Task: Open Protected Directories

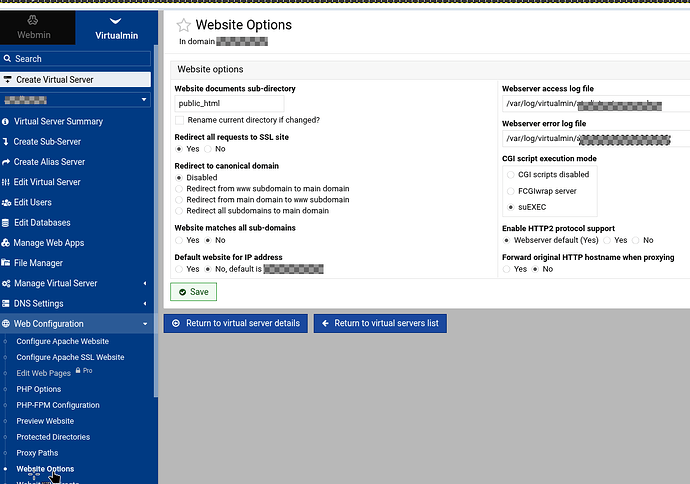Action: (53, 437)
